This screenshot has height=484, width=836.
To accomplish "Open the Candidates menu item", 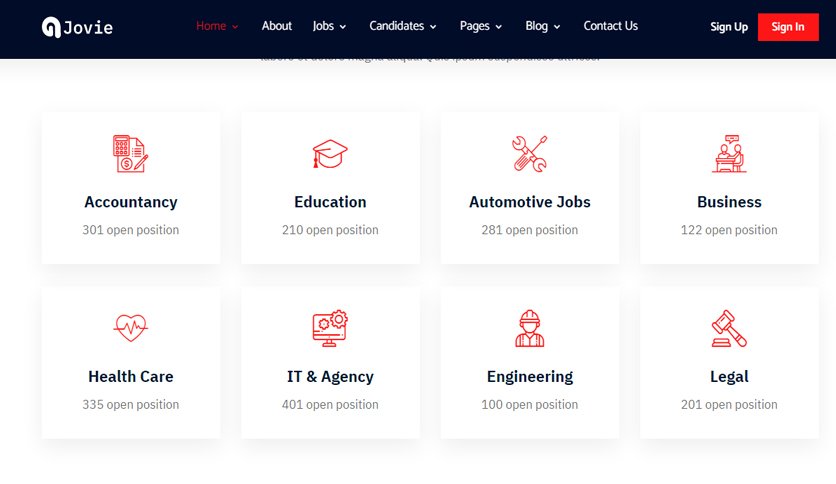I will click(397, 26).
